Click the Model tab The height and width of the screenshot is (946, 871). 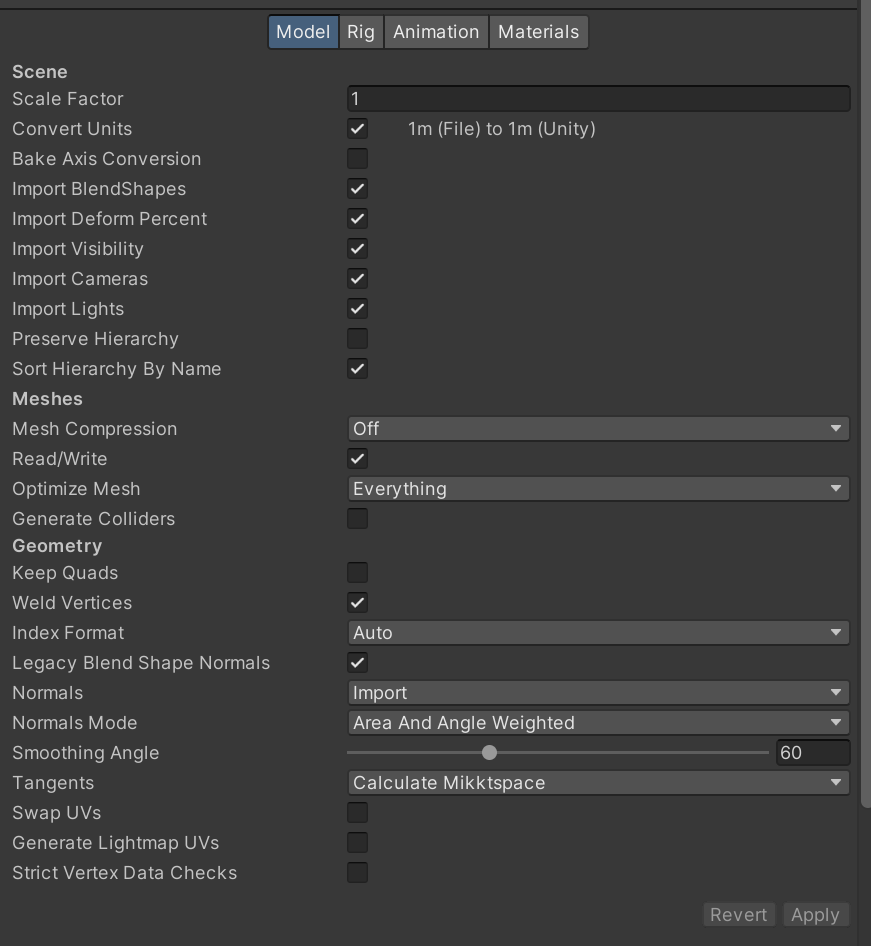click(x=303, y=32)
